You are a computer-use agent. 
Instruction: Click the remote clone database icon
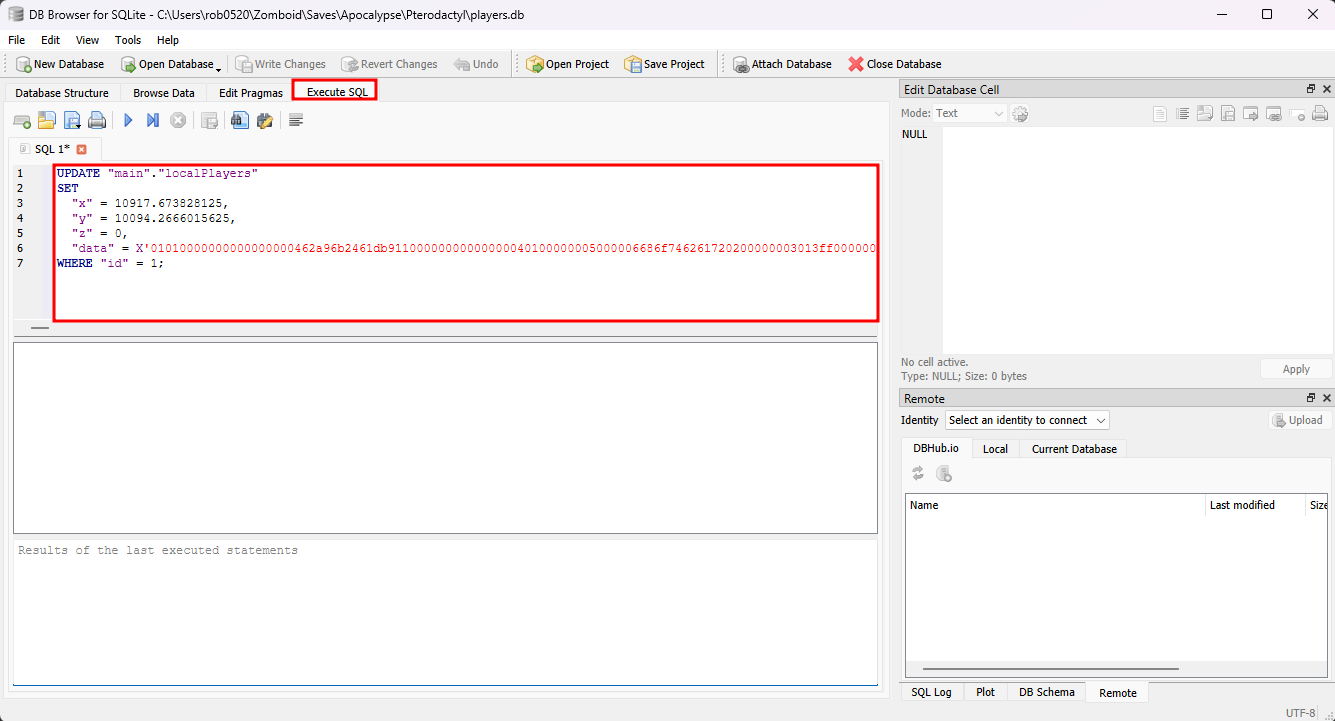pos(943,474)
